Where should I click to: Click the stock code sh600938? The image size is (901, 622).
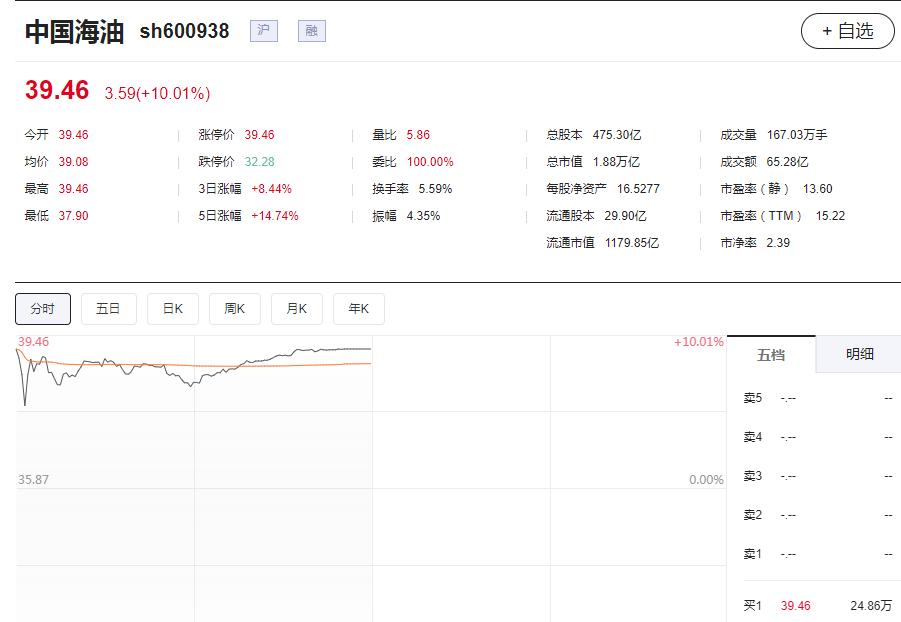(x=184, y=31)
